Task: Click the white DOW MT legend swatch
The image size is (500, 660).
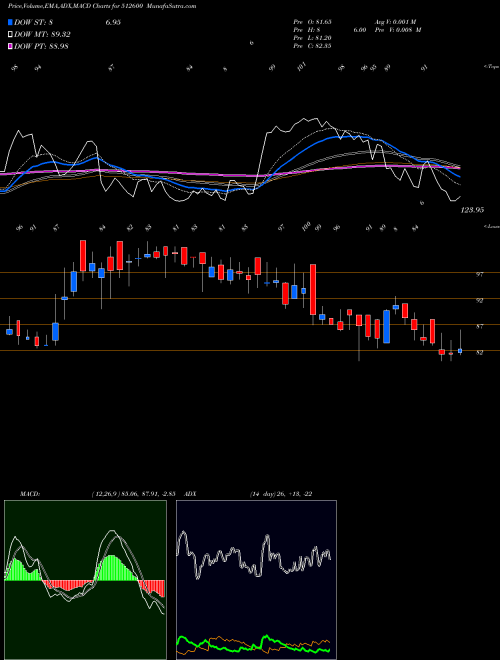Action: [10, 35]
